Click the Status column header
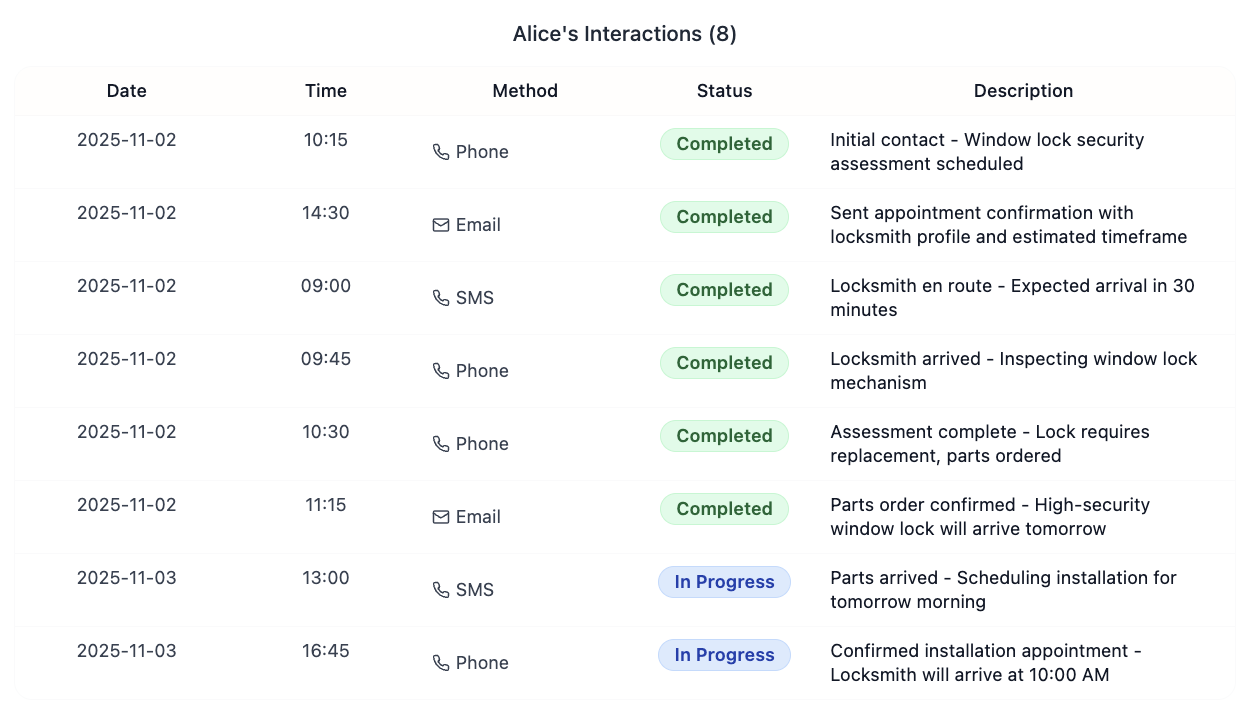 [724, 91]
